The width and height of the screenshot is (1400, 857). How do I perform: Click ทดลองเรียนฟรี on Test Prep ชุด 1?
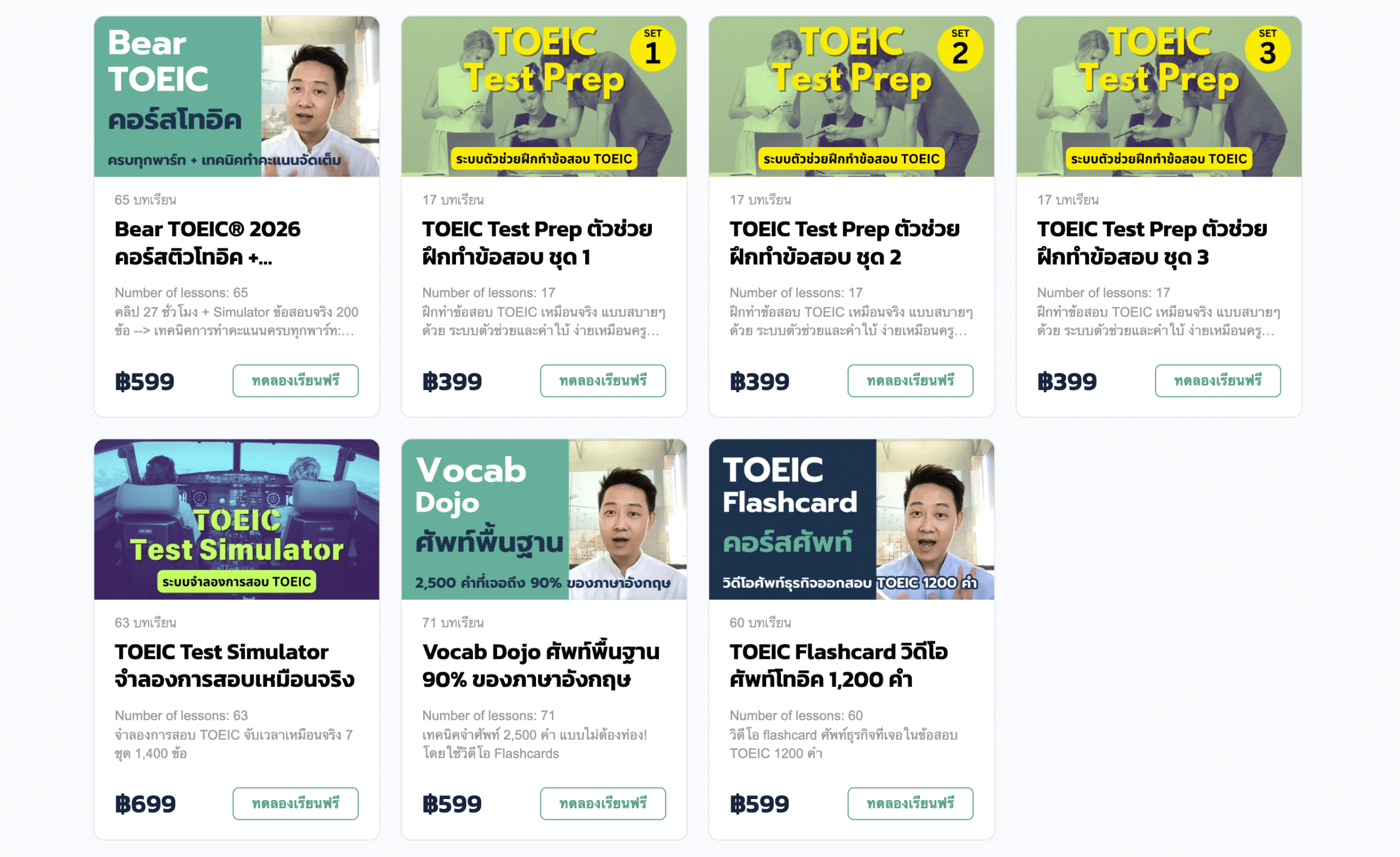[x=603, y=381]
